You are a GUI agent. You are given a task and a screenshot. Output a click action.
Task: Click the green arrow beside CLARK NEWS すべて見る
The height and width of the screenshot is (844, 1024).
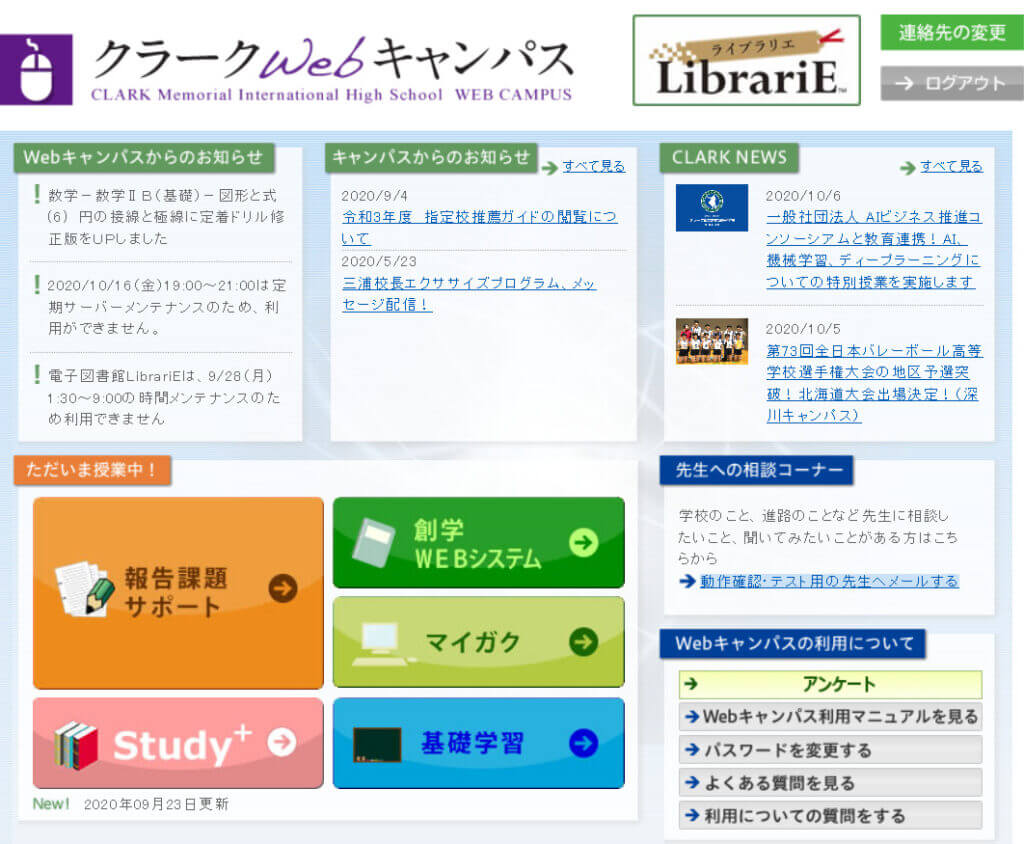(x=908, y=168)
